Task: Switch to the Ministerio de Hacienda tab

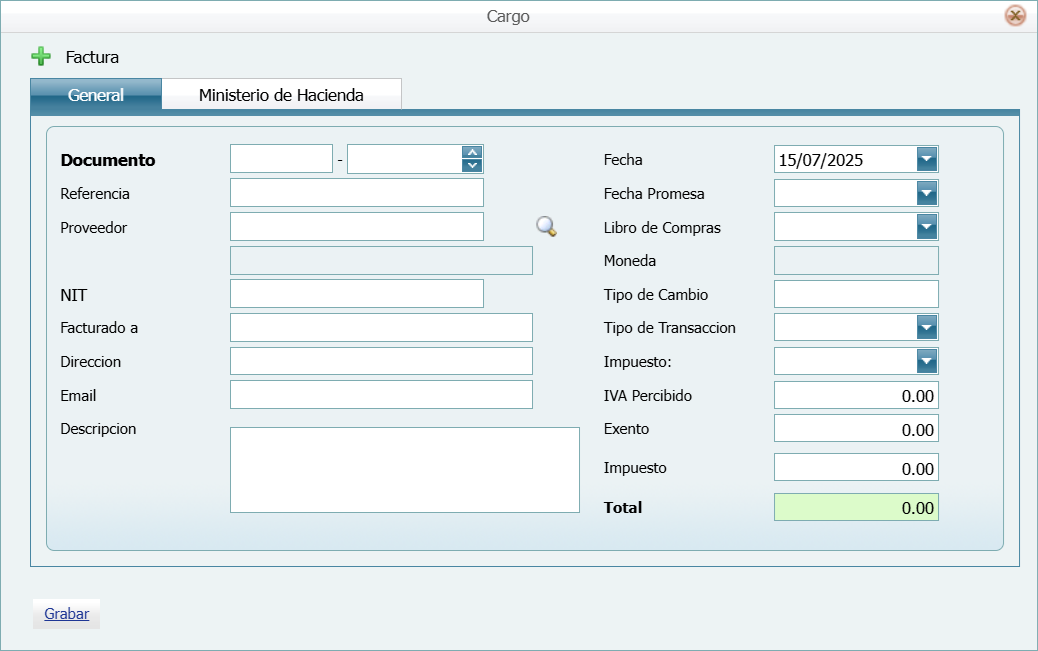Action: click(283, 93)
